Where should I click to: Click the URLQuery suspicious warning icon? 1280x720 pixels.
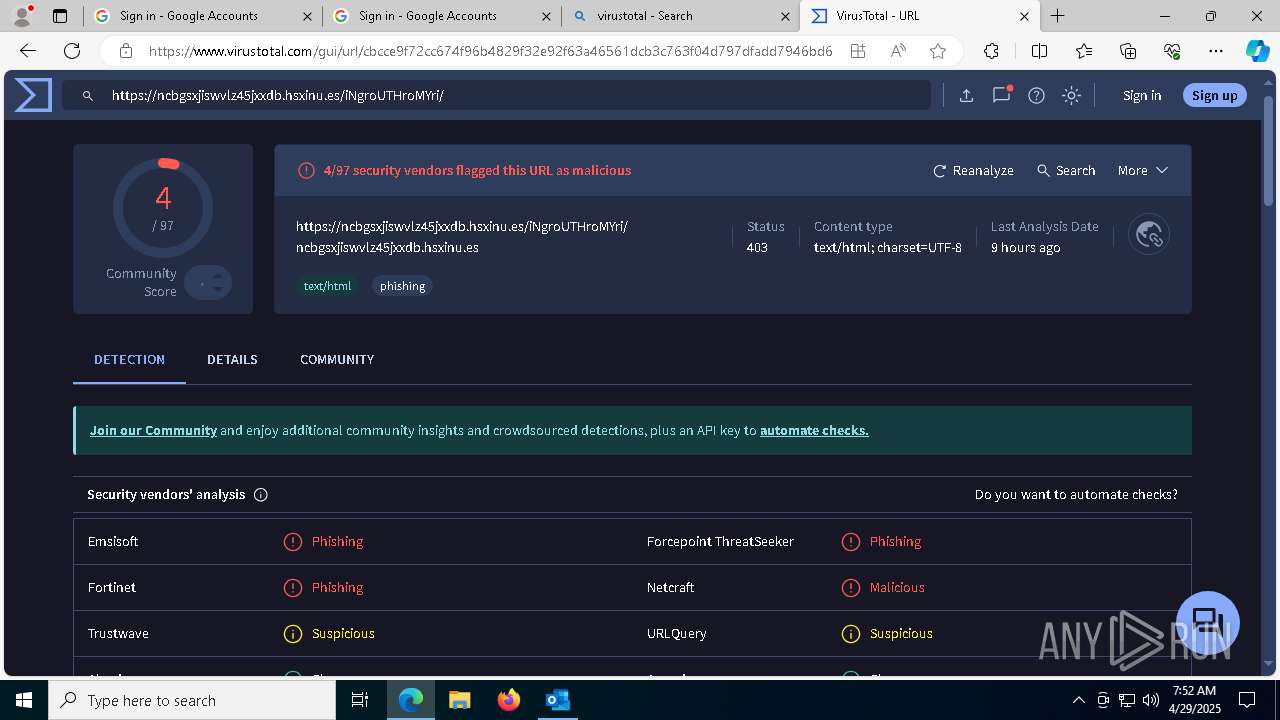(x=850, y=634)
